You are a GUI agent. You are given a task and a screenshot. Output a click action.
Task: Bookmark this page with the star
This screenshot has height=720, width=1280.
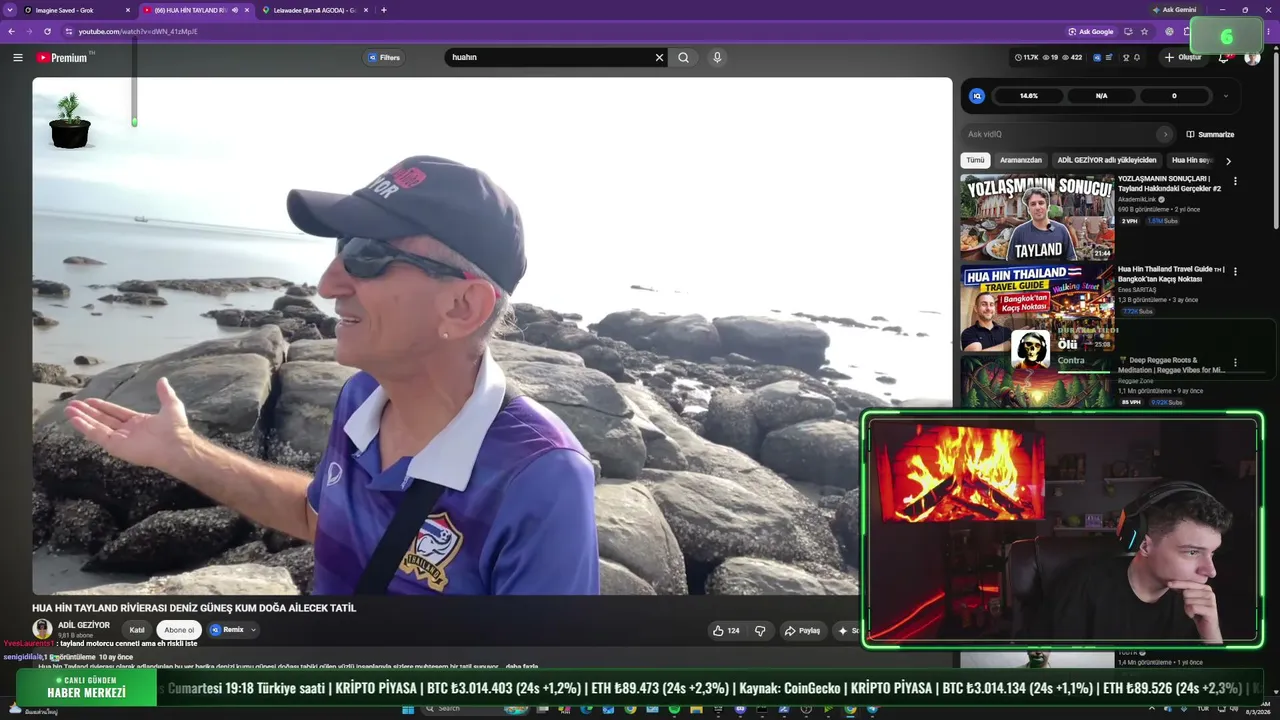pos(1144,31)
